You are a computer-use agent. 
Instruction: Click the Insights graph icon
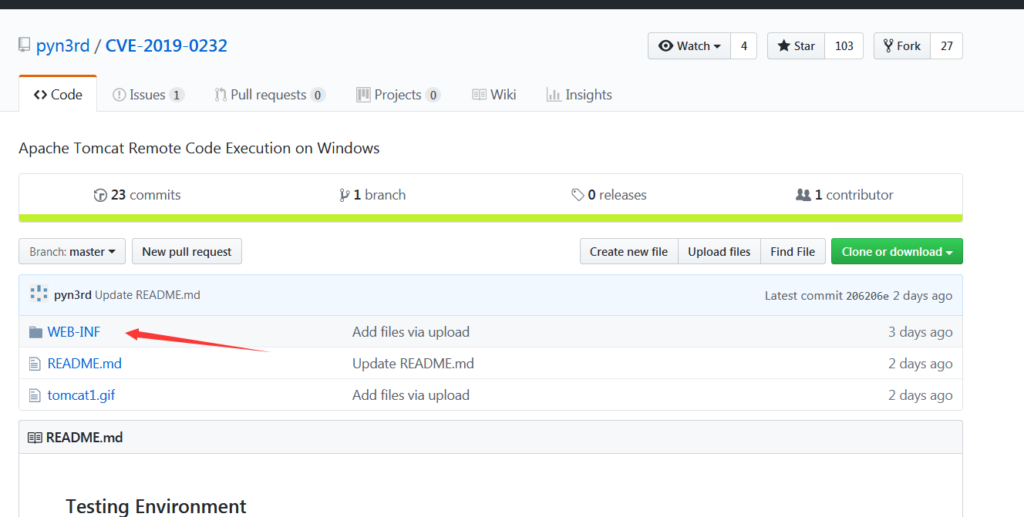pos(554,95)
